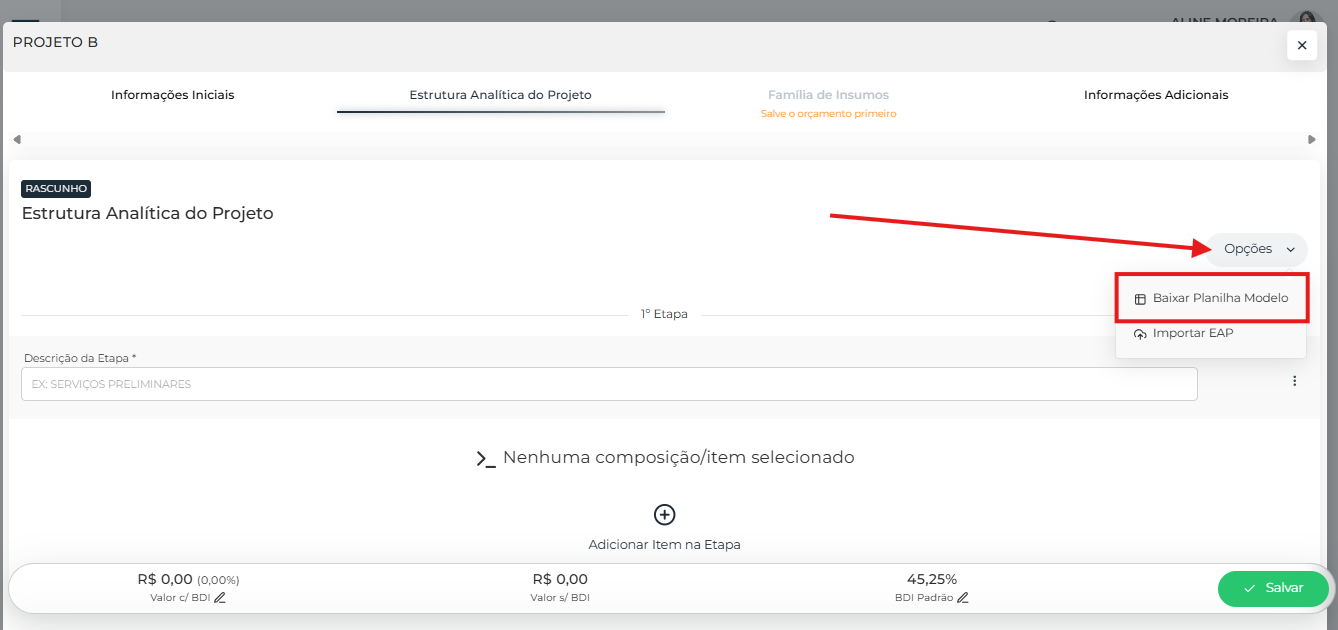Viewport: 1338px width, 630px height.
Task: Click the spreadsheet icon in Baixar Planilha Modelo
Action: point(1140,299)
